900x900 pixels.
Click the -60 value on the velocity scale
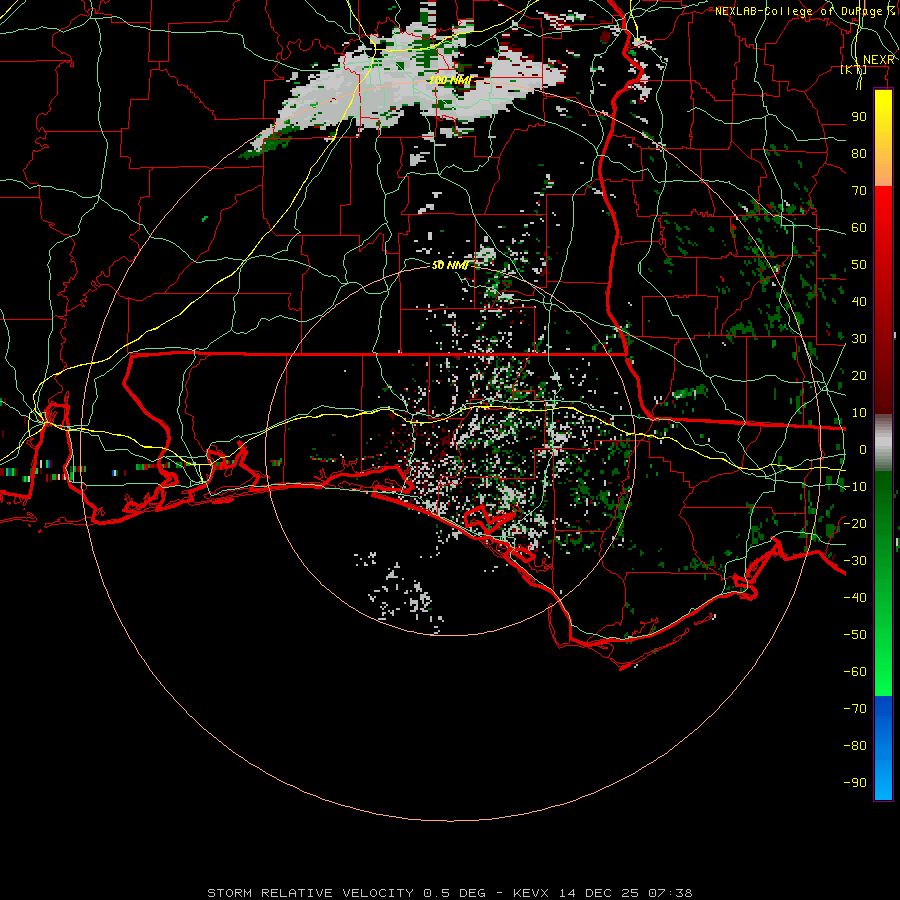click(855, 672)
